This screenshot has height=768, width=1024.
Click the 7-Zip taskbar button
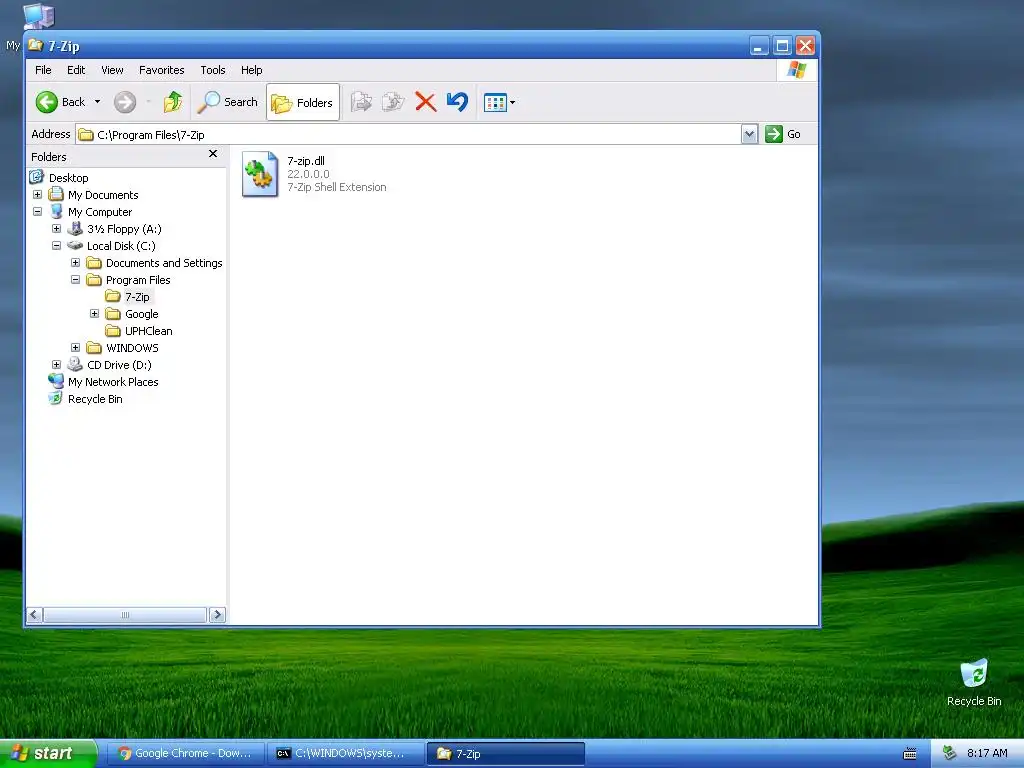[505, 753]
